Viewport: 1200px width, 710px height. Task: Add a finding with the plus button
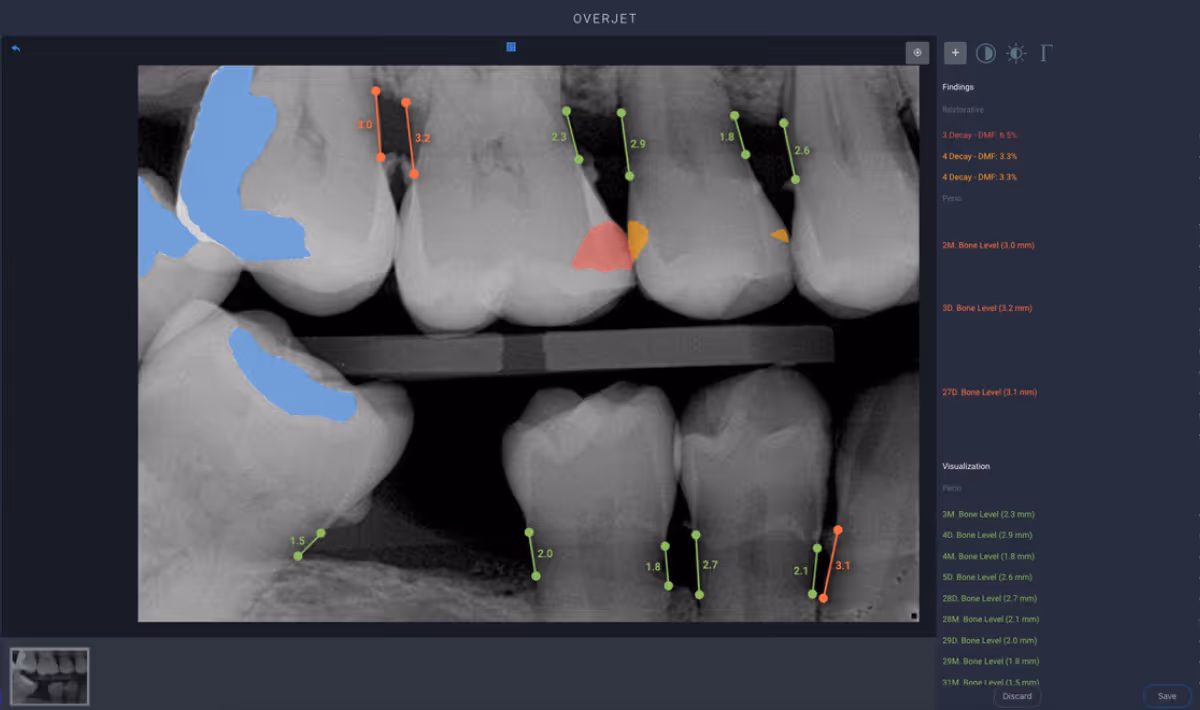click(955, 53)
